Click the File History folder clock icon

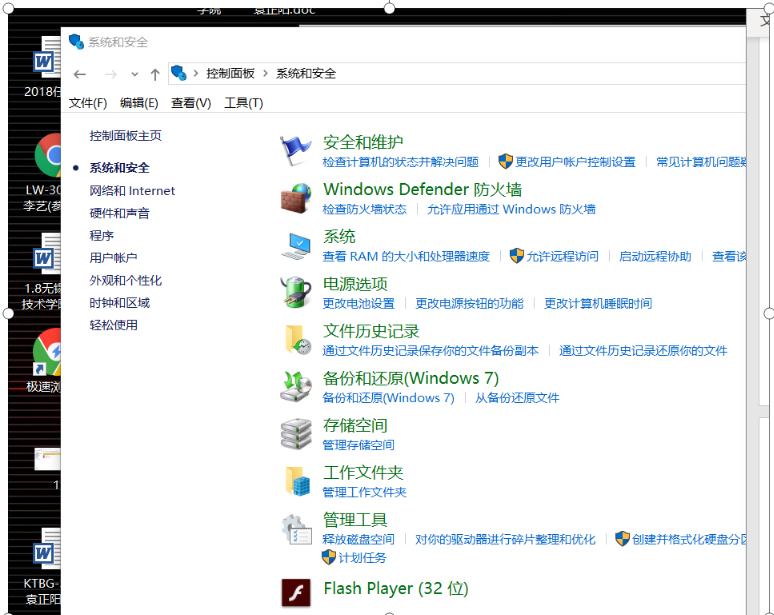pyautogui.click(x=298, y=340)
